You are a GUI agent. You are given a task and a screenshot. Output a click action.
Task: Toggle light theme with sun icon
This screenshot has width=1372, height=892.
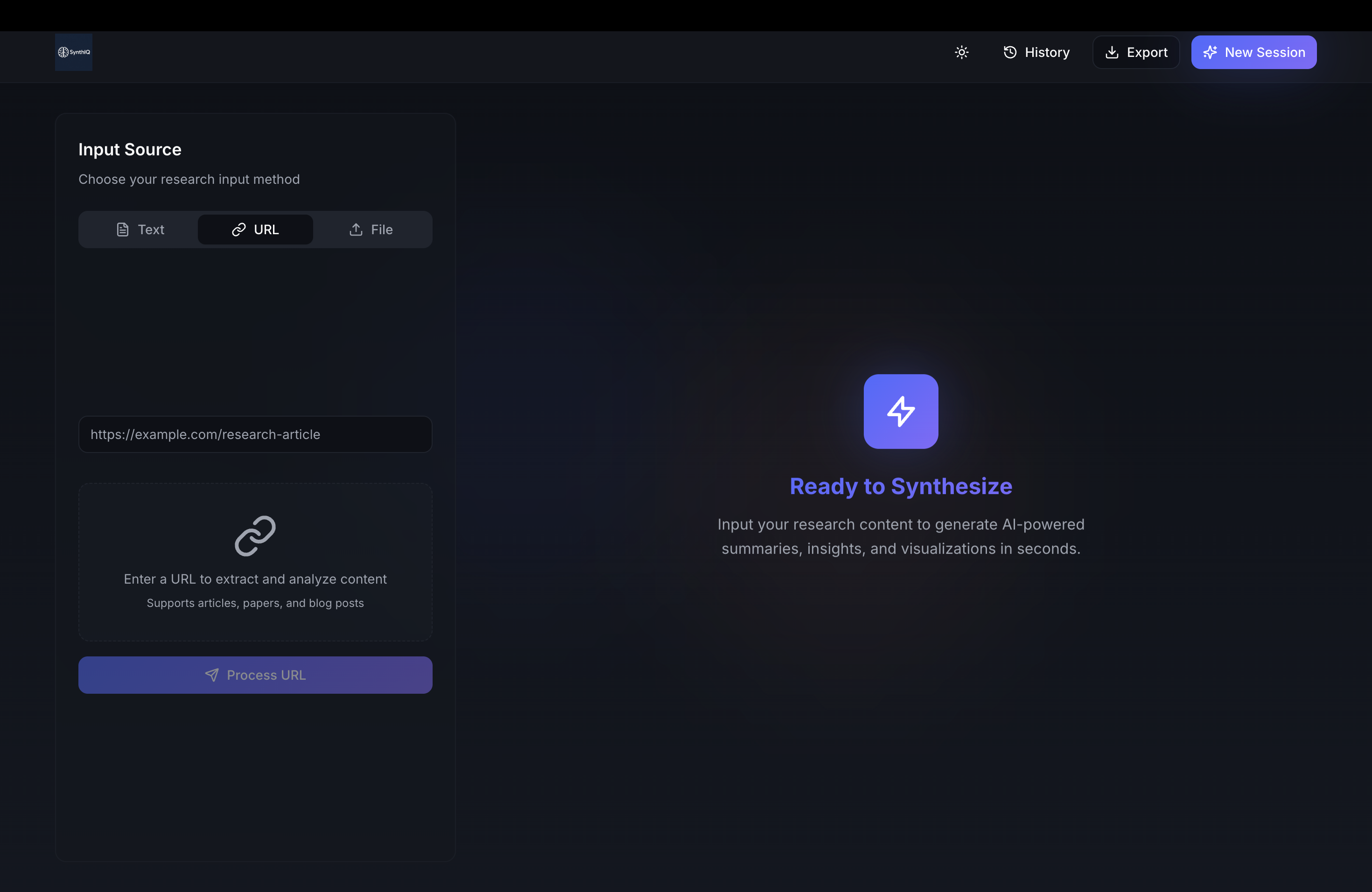pos(961,52)
